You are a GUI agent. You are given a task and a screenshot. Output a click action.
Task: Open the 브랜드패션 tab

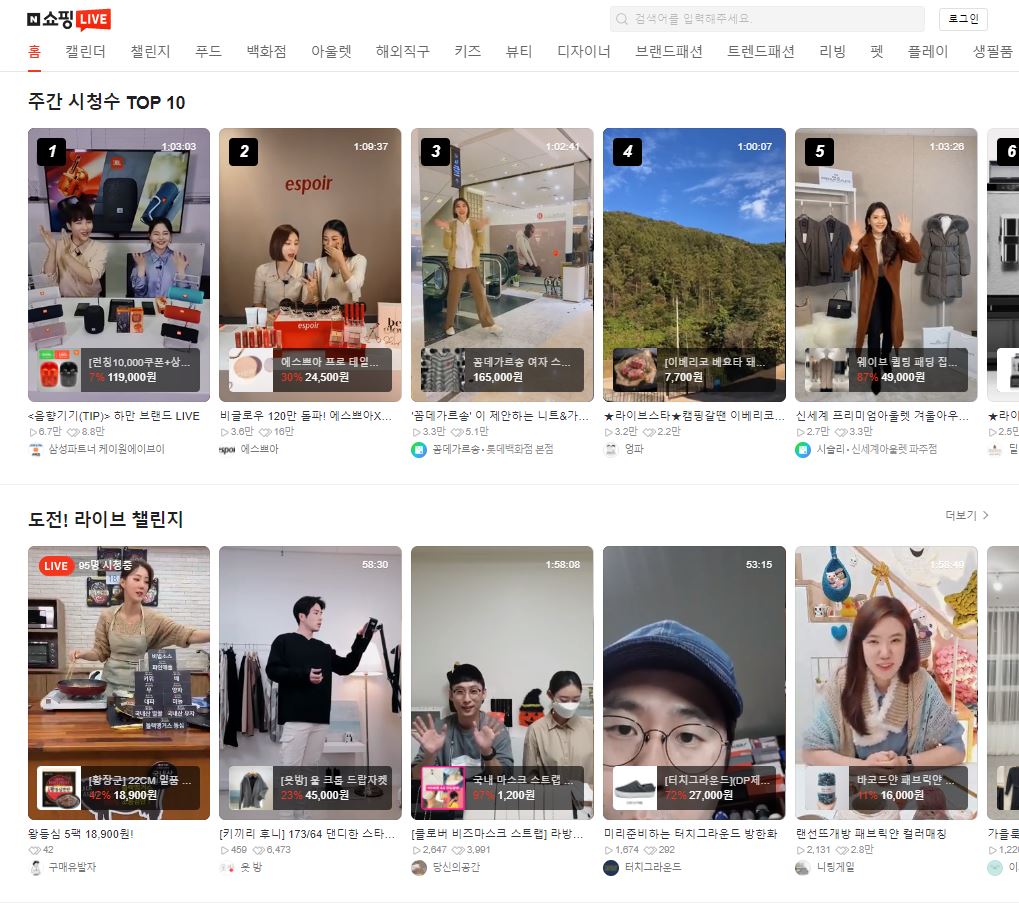[x=669, y=51]
